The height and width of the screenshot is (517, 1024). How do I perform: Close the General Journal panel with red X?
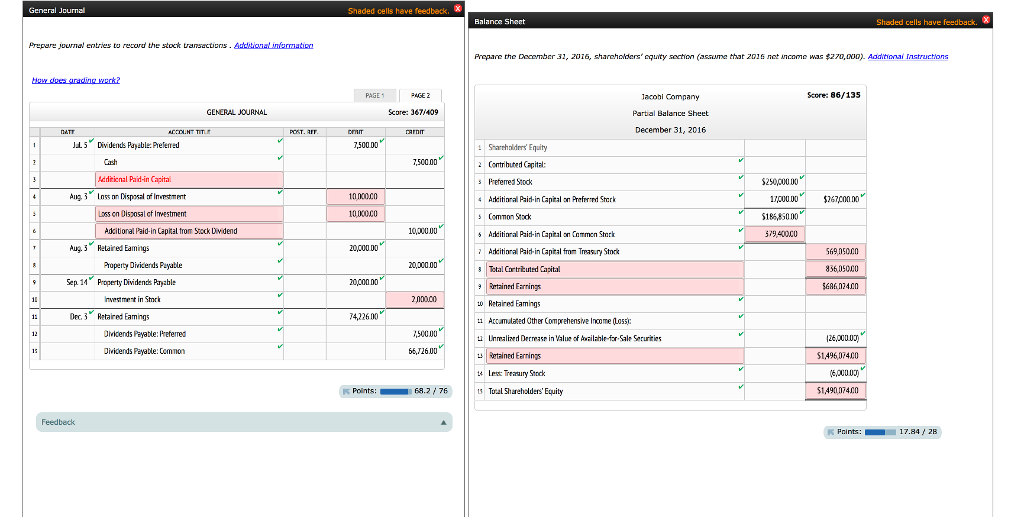click(x=458, y=9)
